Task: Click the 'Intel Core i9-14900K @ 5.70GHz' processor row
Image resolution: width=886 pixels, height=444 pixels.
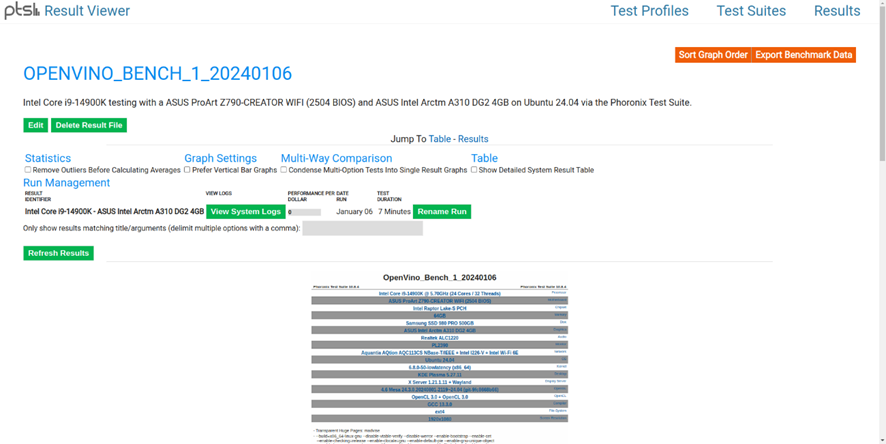Action: (x=440, y=294)
